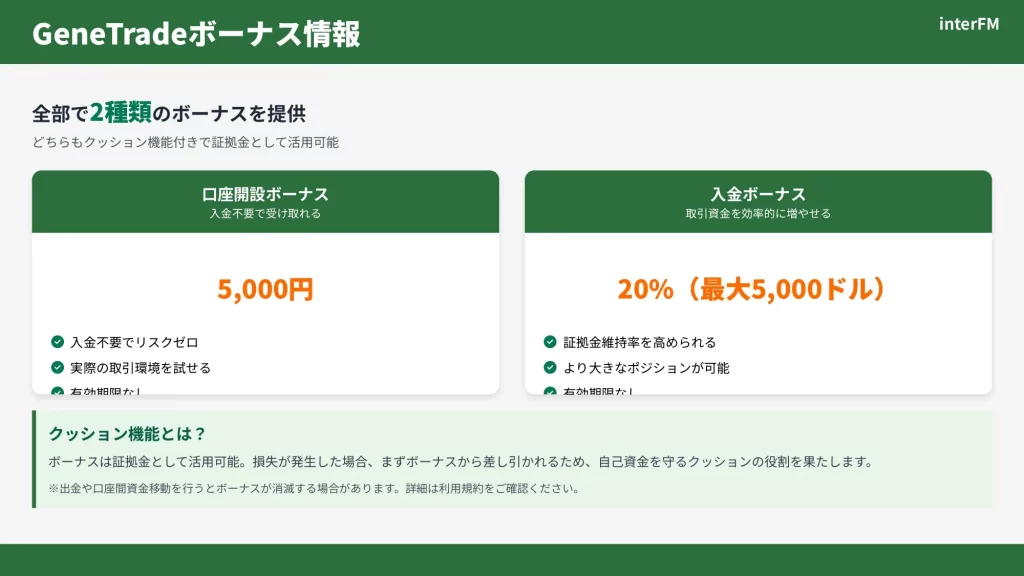The width and height of the screenshot is (1024, 576).
Task: Click the footnote about 出金や口座間資金移動
Action: click(x=314, y=489)
